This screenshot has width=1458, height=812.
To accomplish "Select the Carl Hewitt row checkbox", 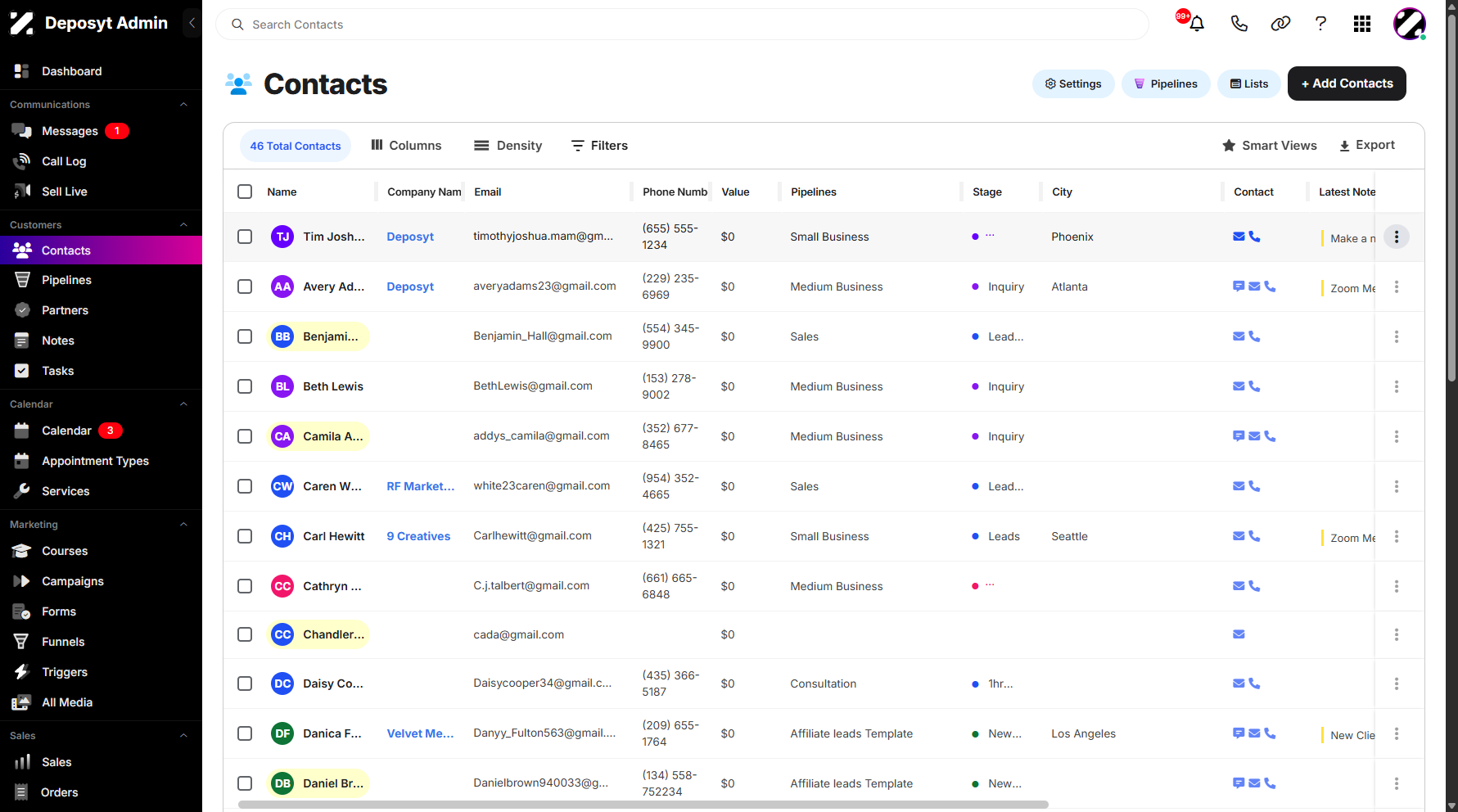I will 245,536.
